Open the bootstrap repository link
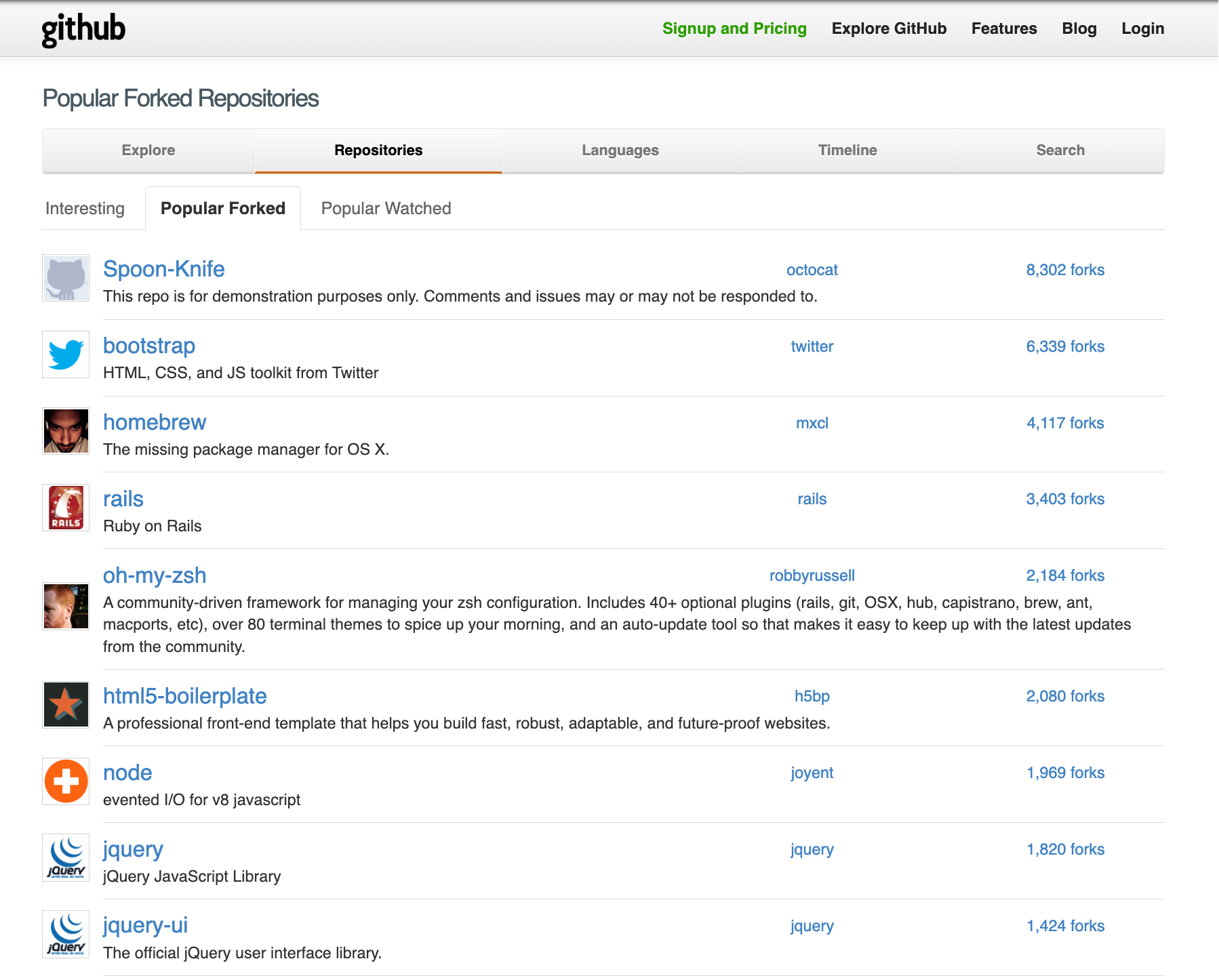Image resolution: width=1219 pixels, height=980 pixels. pyautogui.click(x=149, y=346)
